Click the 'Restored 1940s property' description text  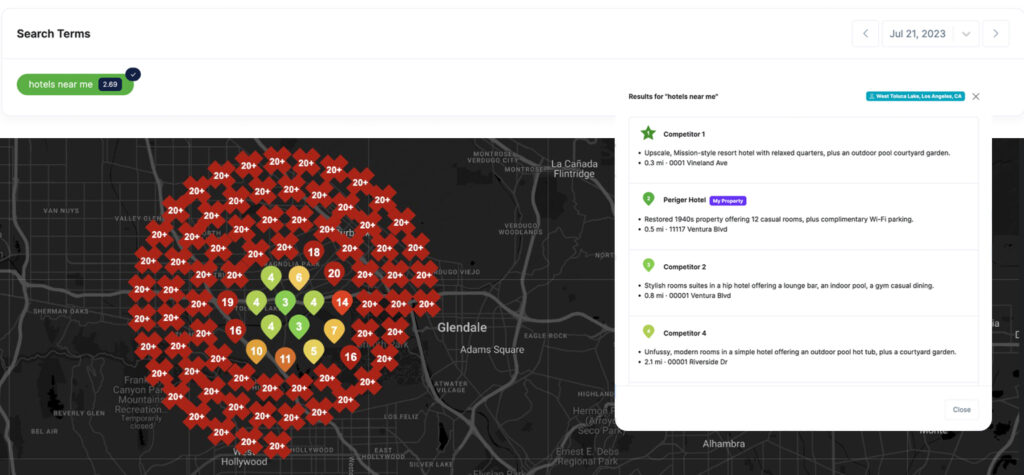(778, 220)
